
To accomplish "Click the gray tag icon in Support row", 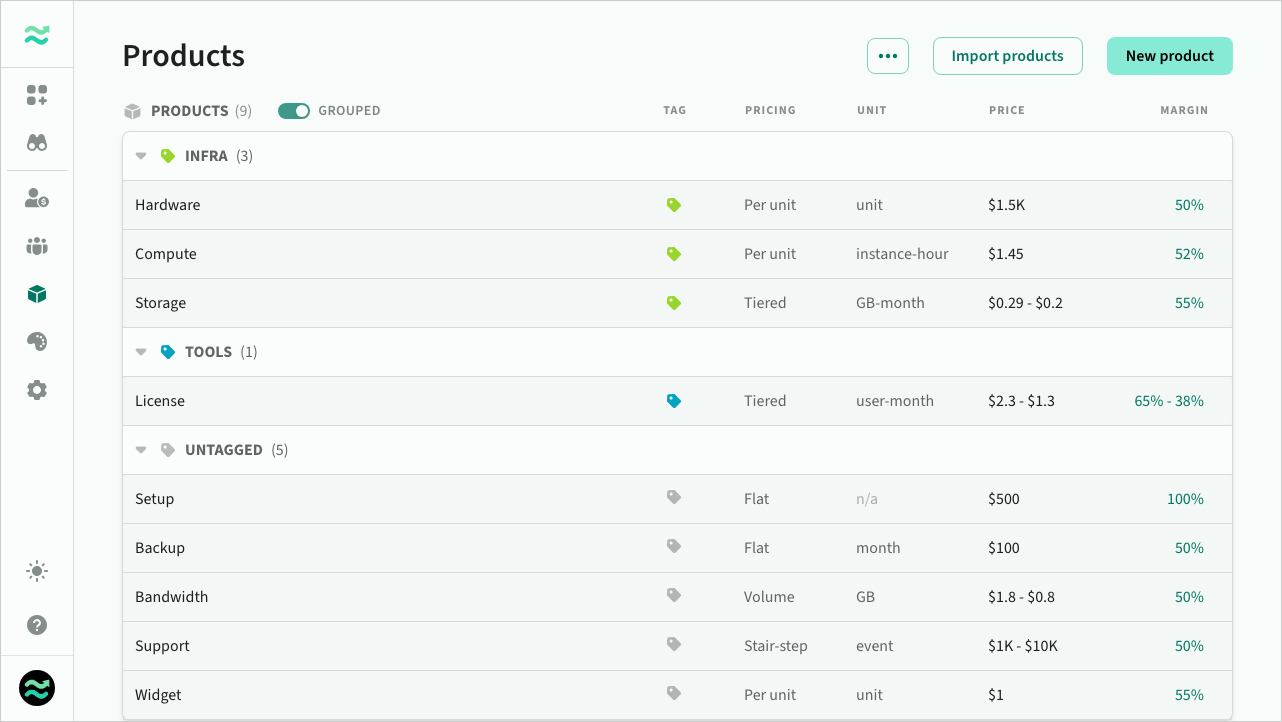I will 674,644.
